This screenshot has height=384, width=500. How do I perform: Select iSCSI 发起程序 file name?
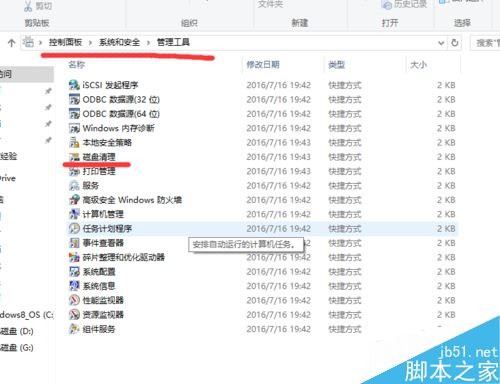(x=110, y=85)
